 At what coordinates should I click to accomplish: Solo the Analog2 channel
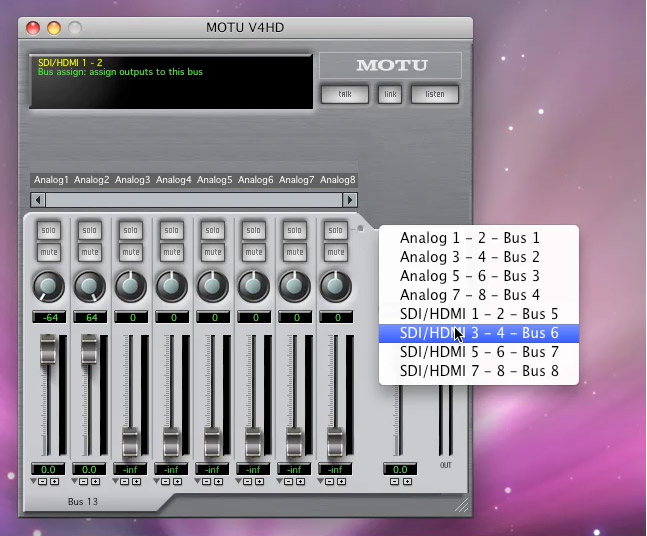pyautogui.click(x=90, y=230)
